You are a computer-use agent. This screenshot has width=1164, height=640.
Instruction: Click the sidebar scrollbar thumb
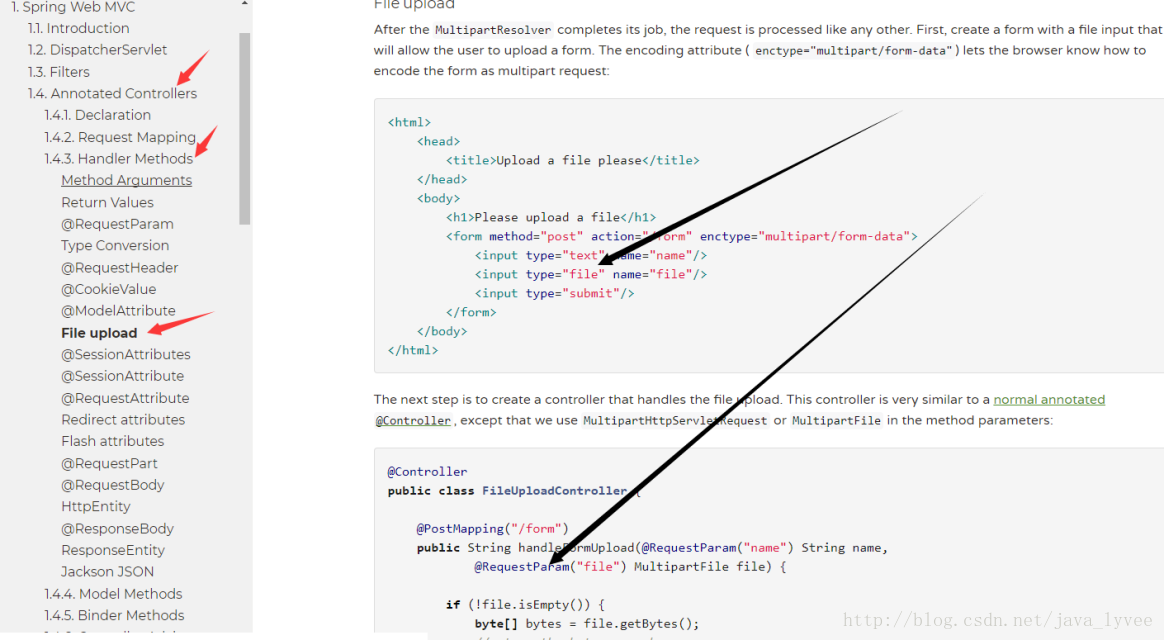pyautogui.click(x=245, y=128)
